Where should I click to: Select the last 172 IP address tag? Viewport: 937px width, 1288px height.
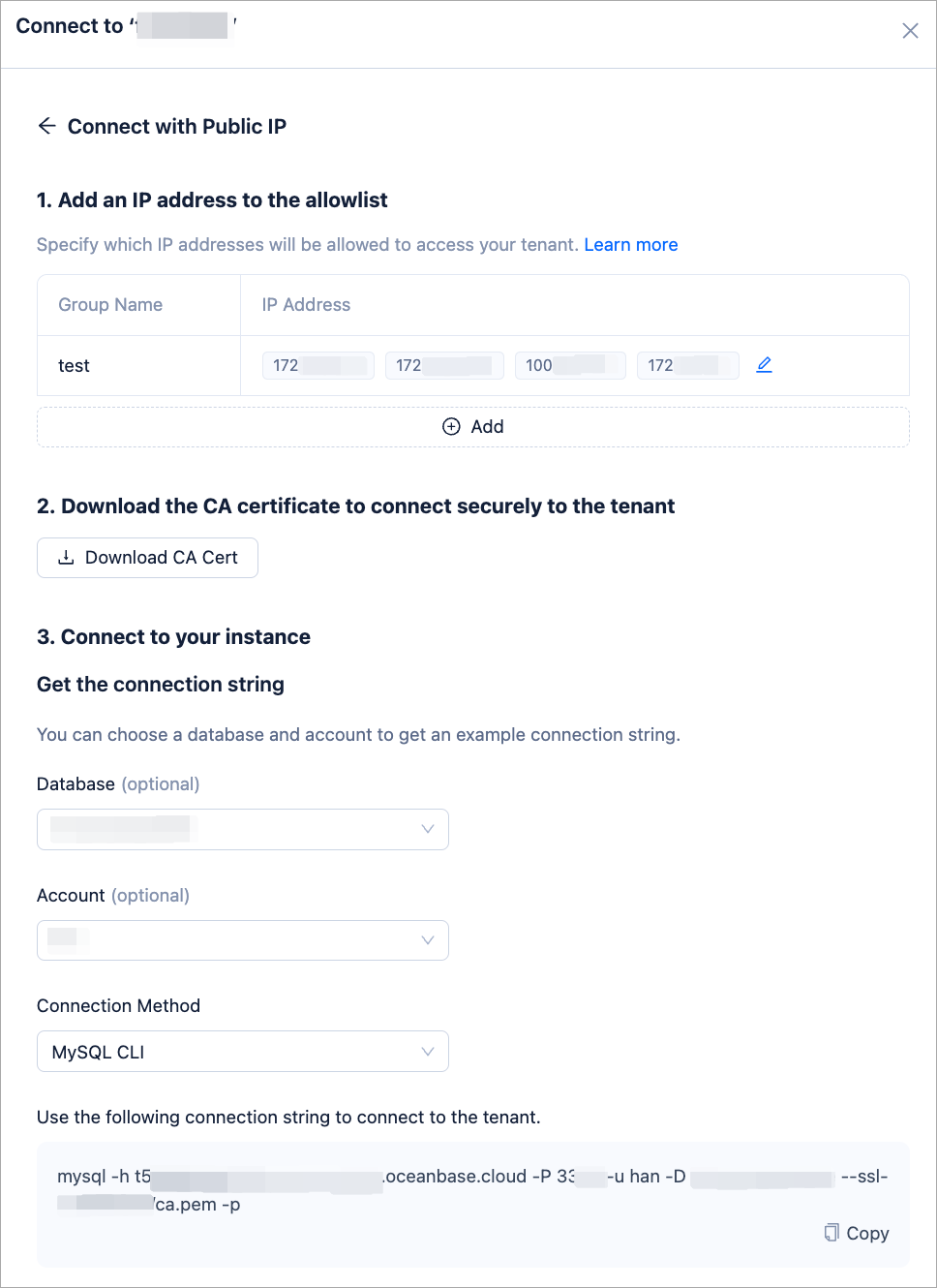click(687, 365)
